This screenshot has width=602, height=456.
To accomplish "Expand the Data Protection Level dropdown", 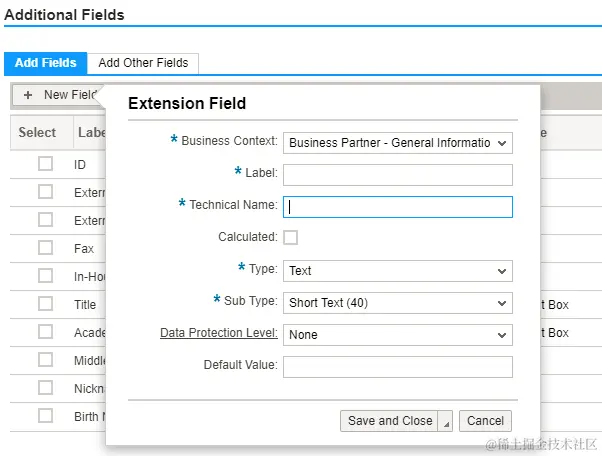I will coord(397,334).
